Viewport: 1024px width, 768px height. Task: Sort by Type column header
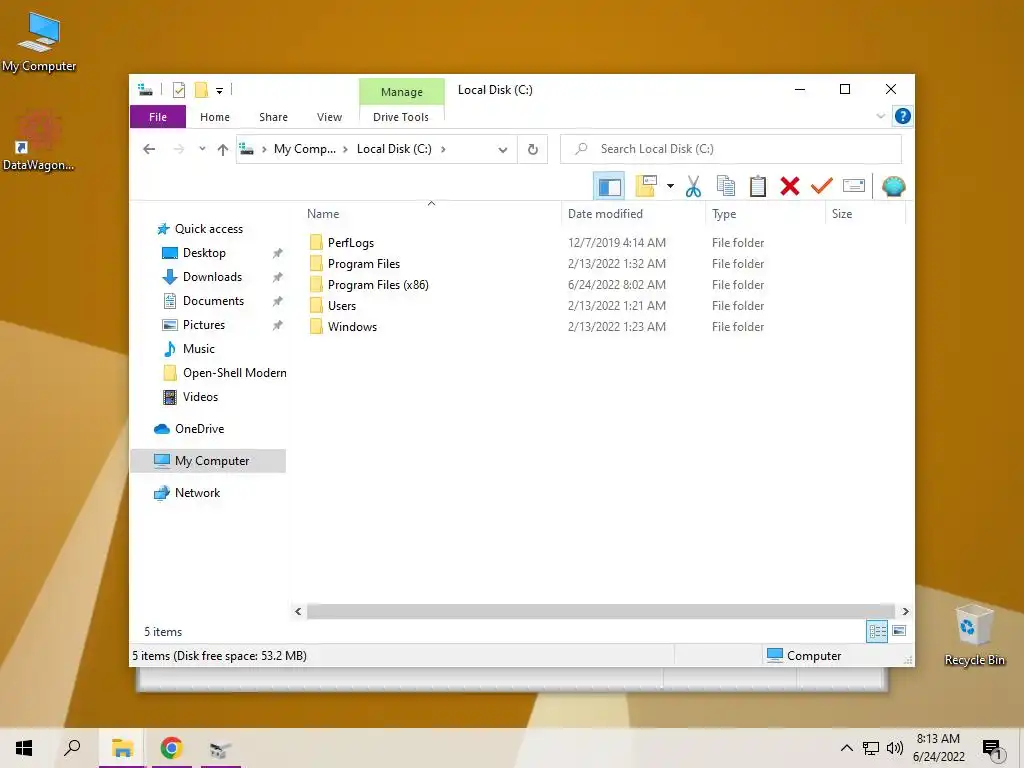(765, 214)
